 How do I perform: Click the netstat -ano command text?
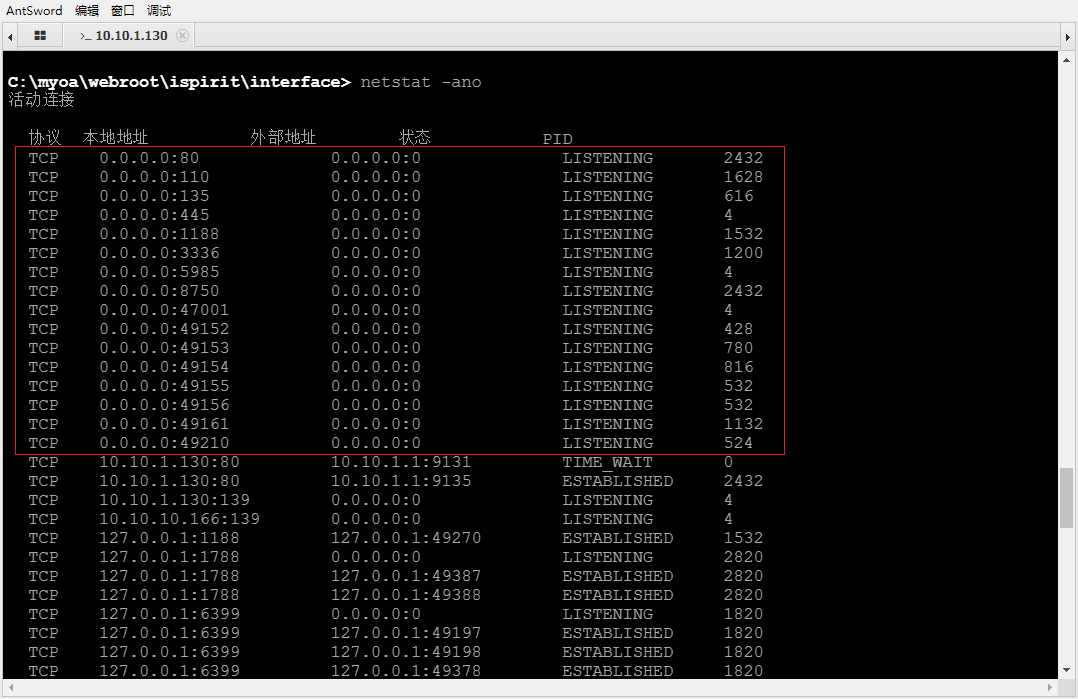pos(421,82)
